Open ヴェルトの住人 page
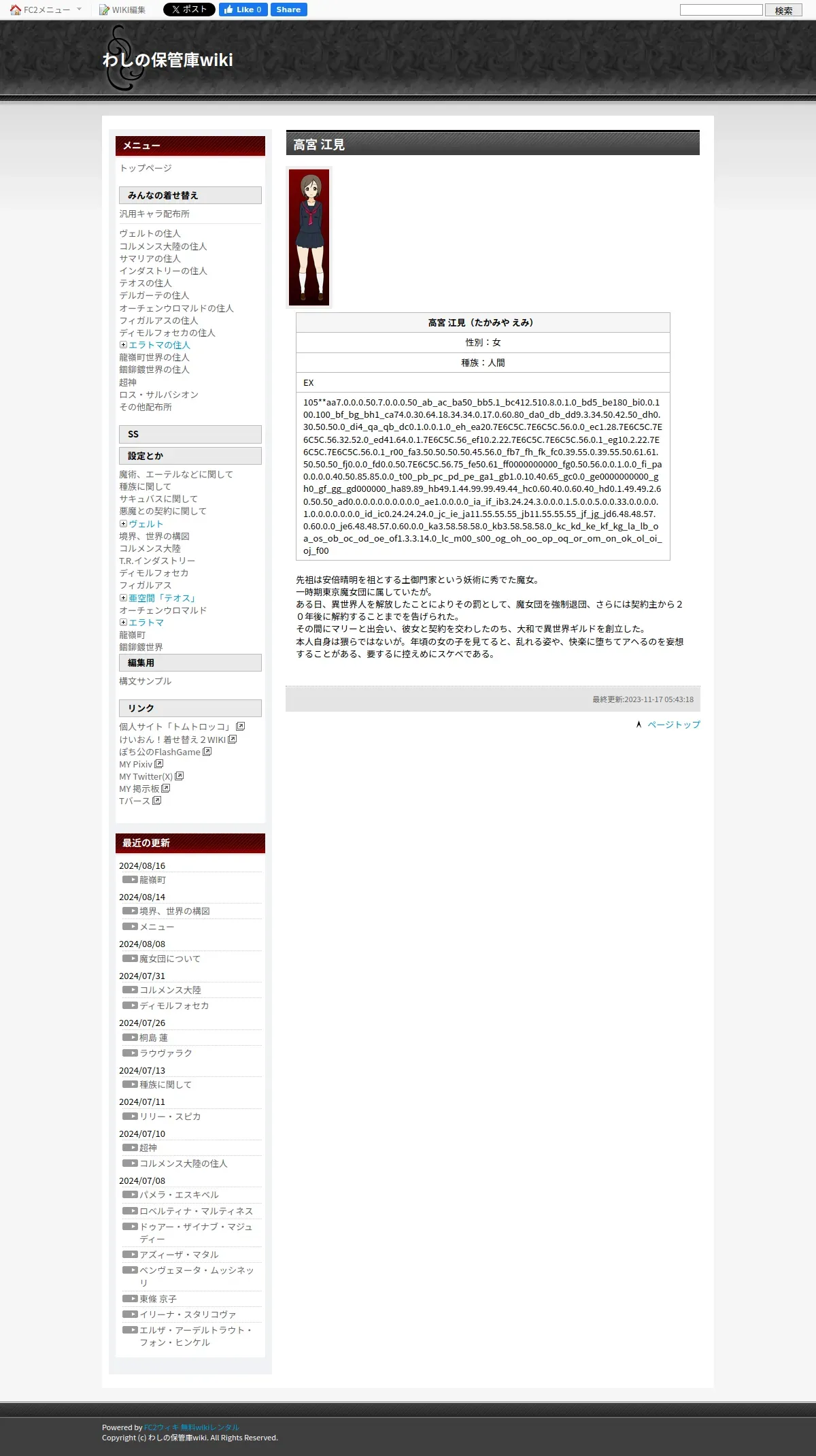The width and height of the screenshot is (816, 1456). pyautogui.click(x=150, y=233)
